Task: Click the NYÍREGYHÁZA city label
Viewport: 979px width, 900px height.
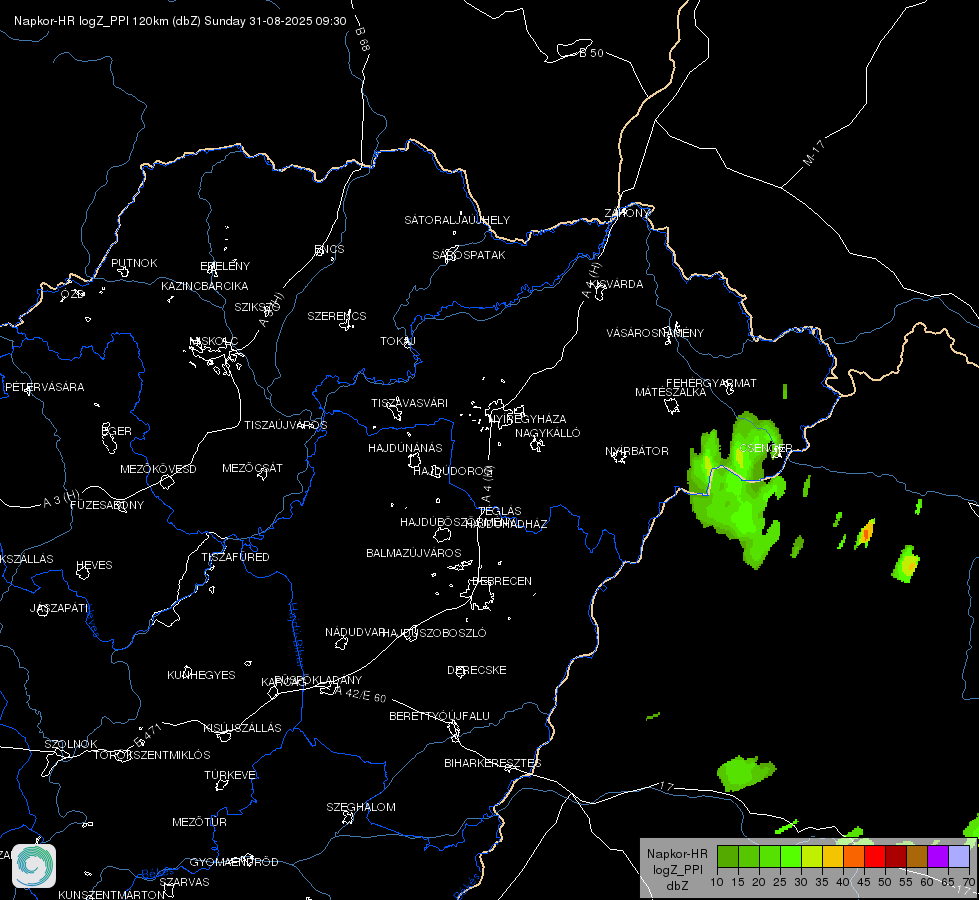Action: (528, 418)
